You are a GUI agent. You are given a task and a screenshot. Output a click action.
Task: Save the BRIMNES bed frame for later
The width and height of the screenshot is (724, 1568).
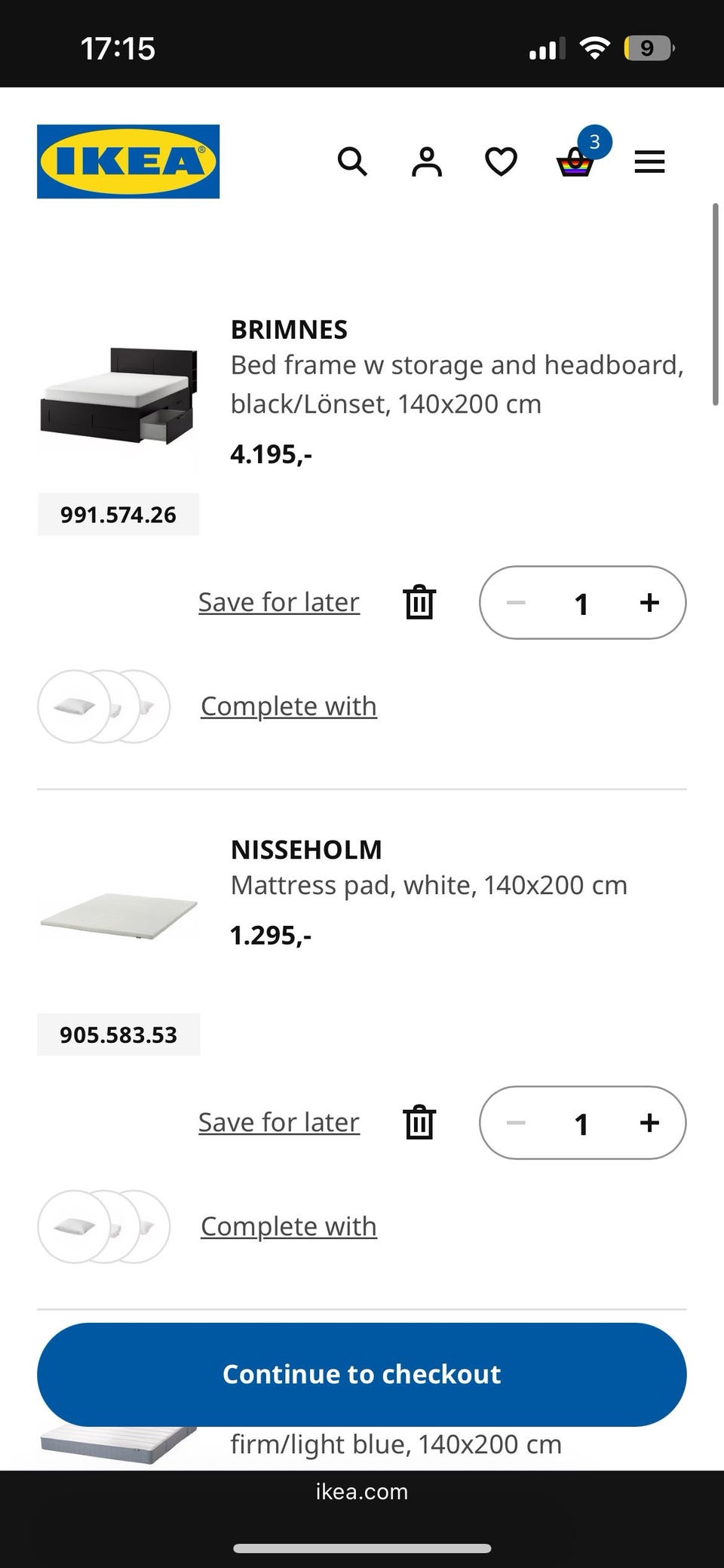pyautogui.click(x=279, y=602)
